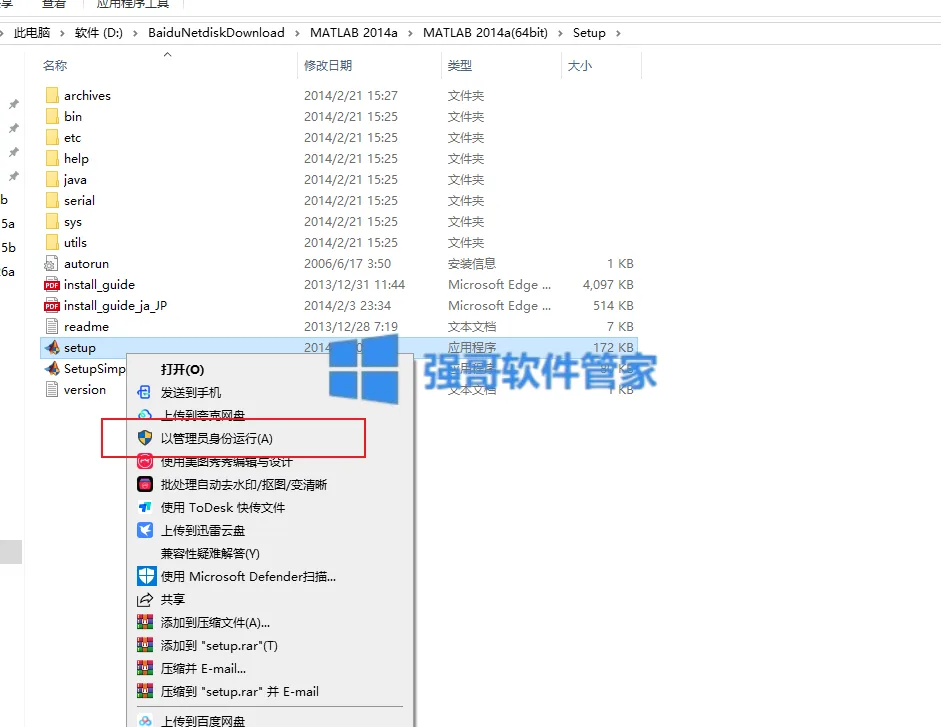Click the install_guide PDF icon

pyautogui.click(x=52, y=285)
